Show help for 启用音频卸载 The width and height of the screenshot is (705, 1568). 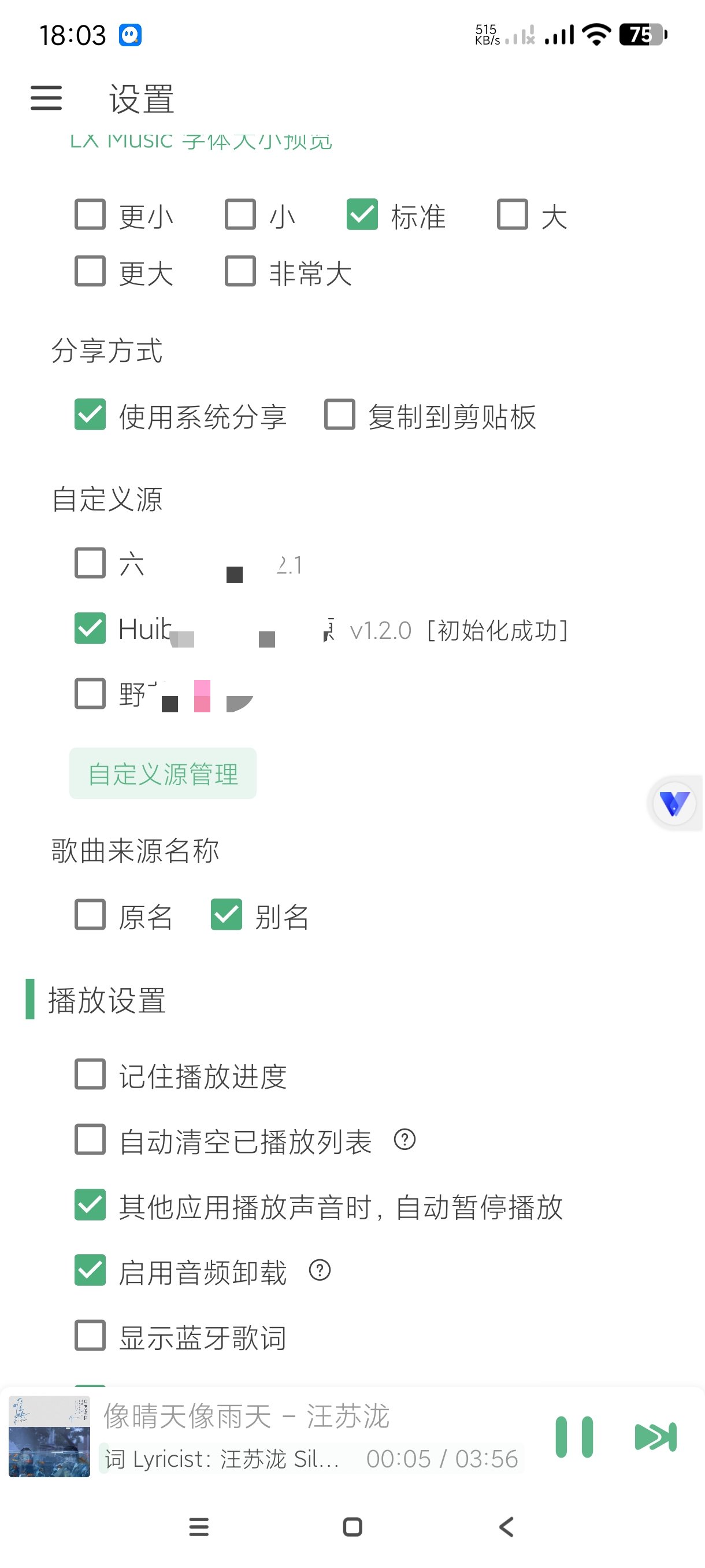tap(320, 1270)
